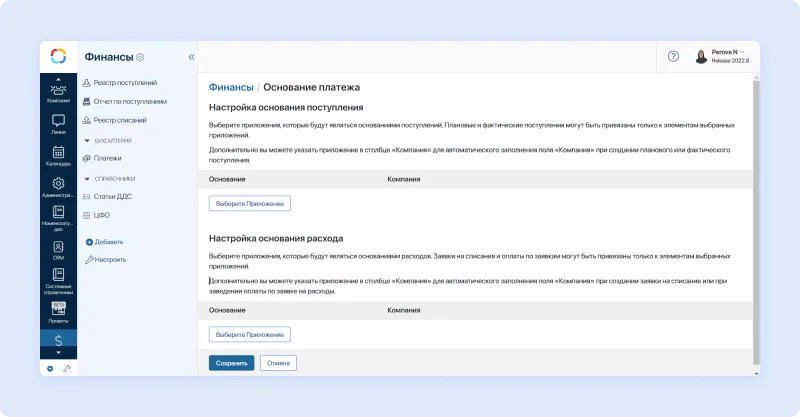Open the Системные справочники icon
Viewport: 800px width, 417px height.
coord(58,275)
